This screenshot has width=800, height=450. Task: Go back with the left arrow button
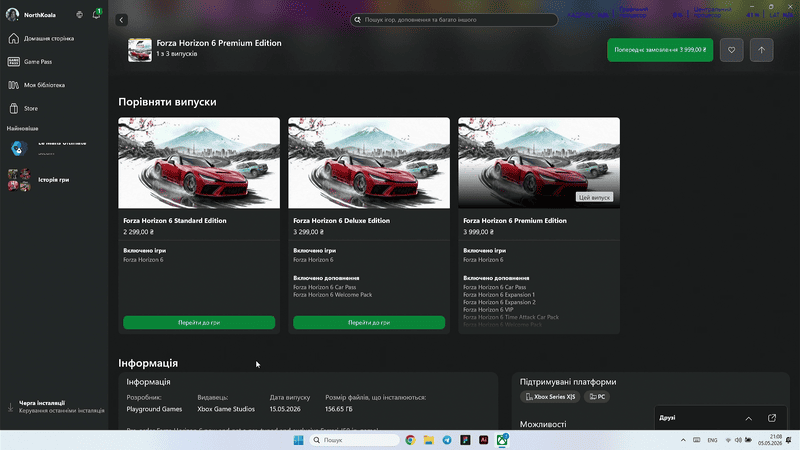click(121, 20)
